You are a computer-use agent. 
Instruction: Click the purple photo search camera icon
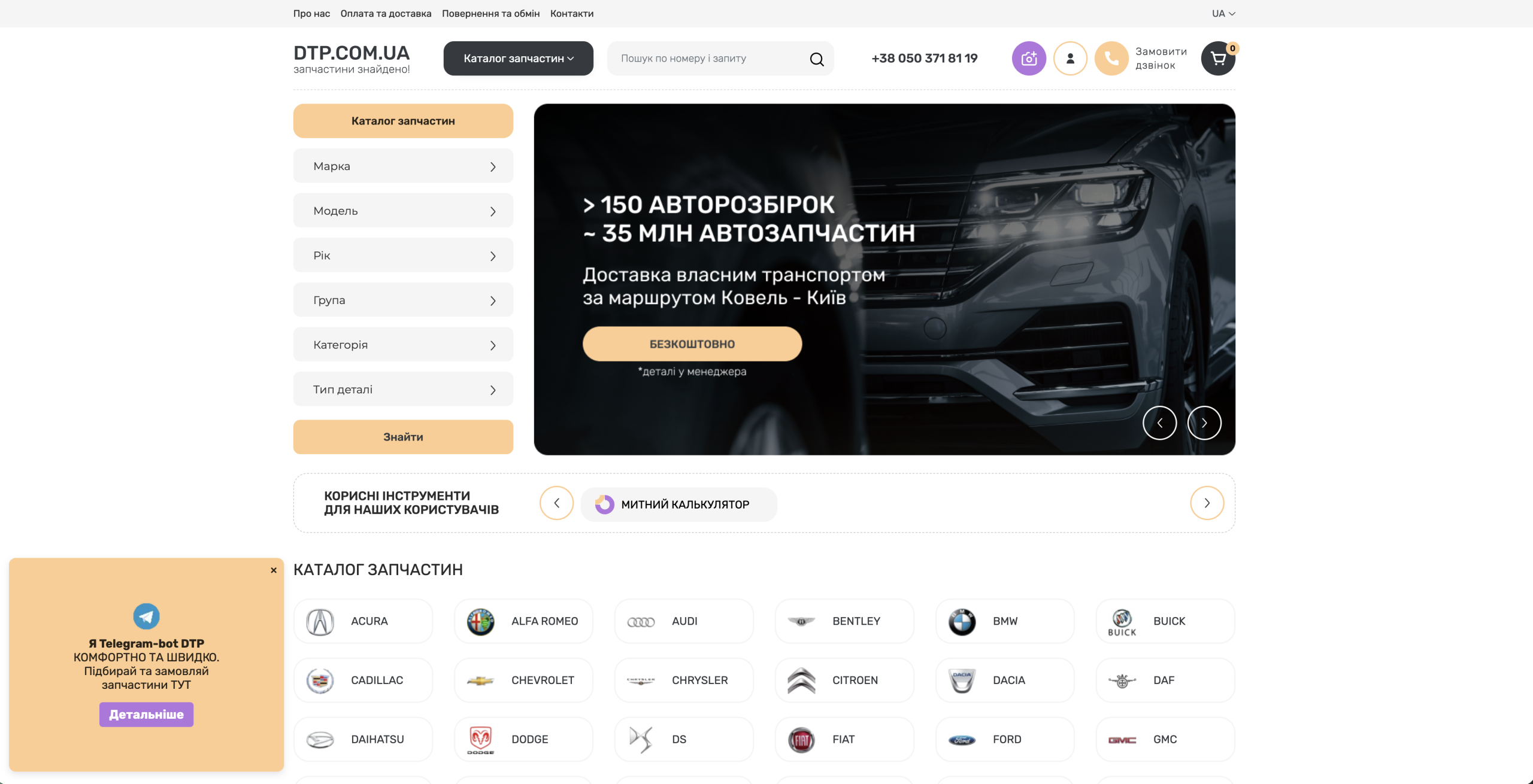click(1029, 58)
